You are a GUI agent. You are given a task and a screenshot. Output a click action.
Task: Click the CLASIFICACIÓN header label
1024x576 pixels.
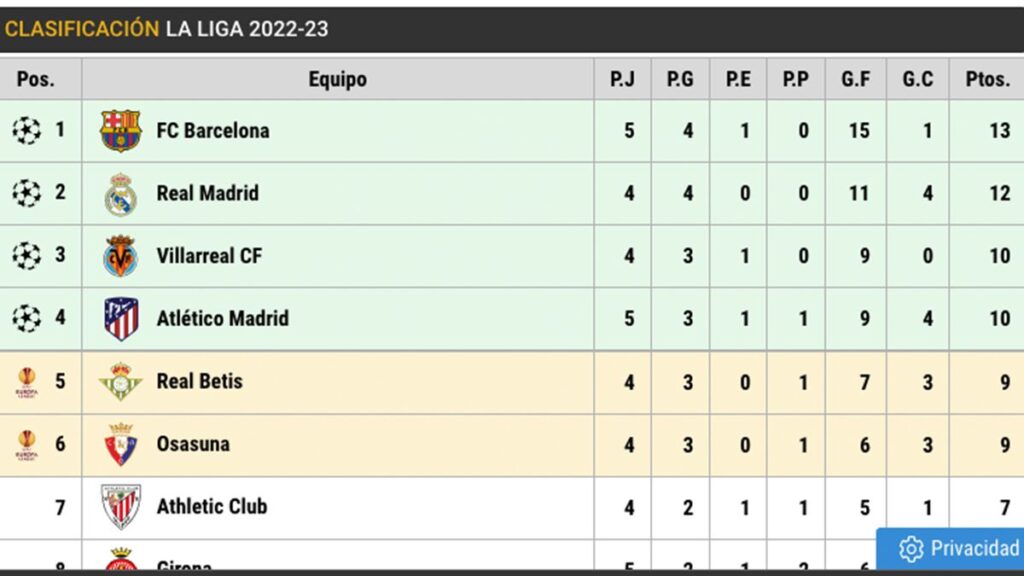[80, 29]
